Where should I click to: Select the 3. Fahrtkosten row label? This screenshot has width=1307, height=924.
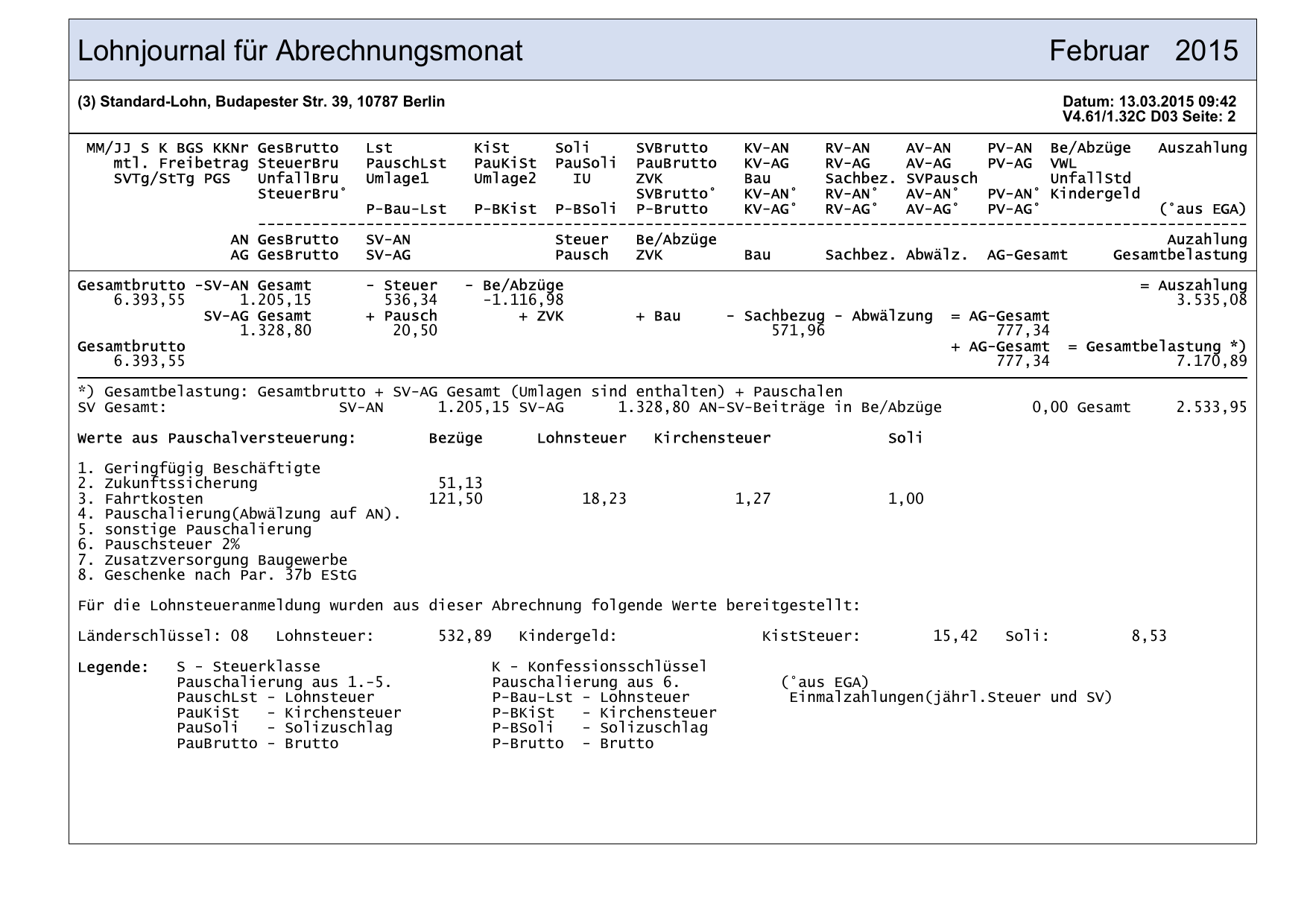tap(140, 499)
